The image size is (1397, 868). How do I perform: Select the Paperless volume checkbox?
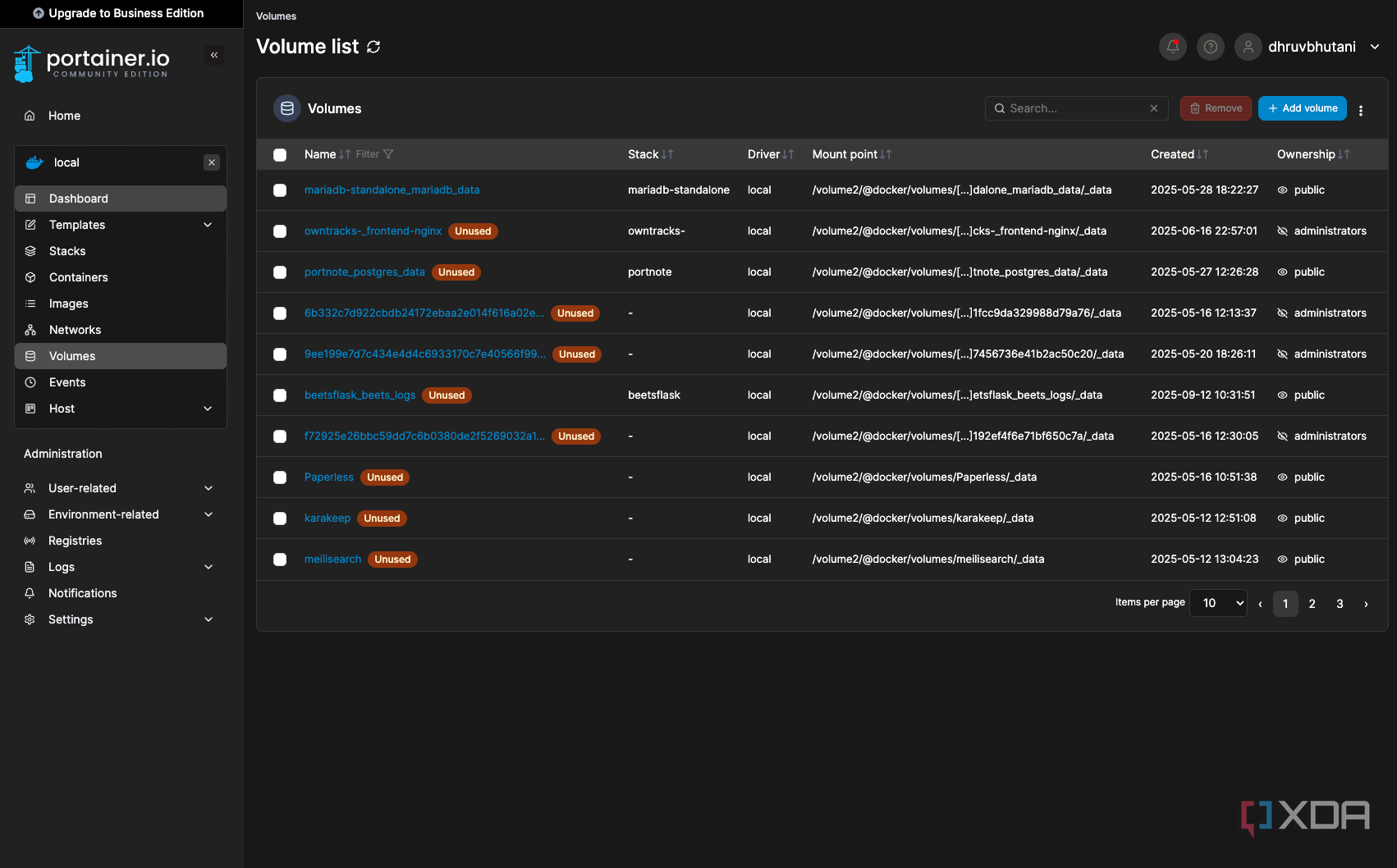coord(280,477)
